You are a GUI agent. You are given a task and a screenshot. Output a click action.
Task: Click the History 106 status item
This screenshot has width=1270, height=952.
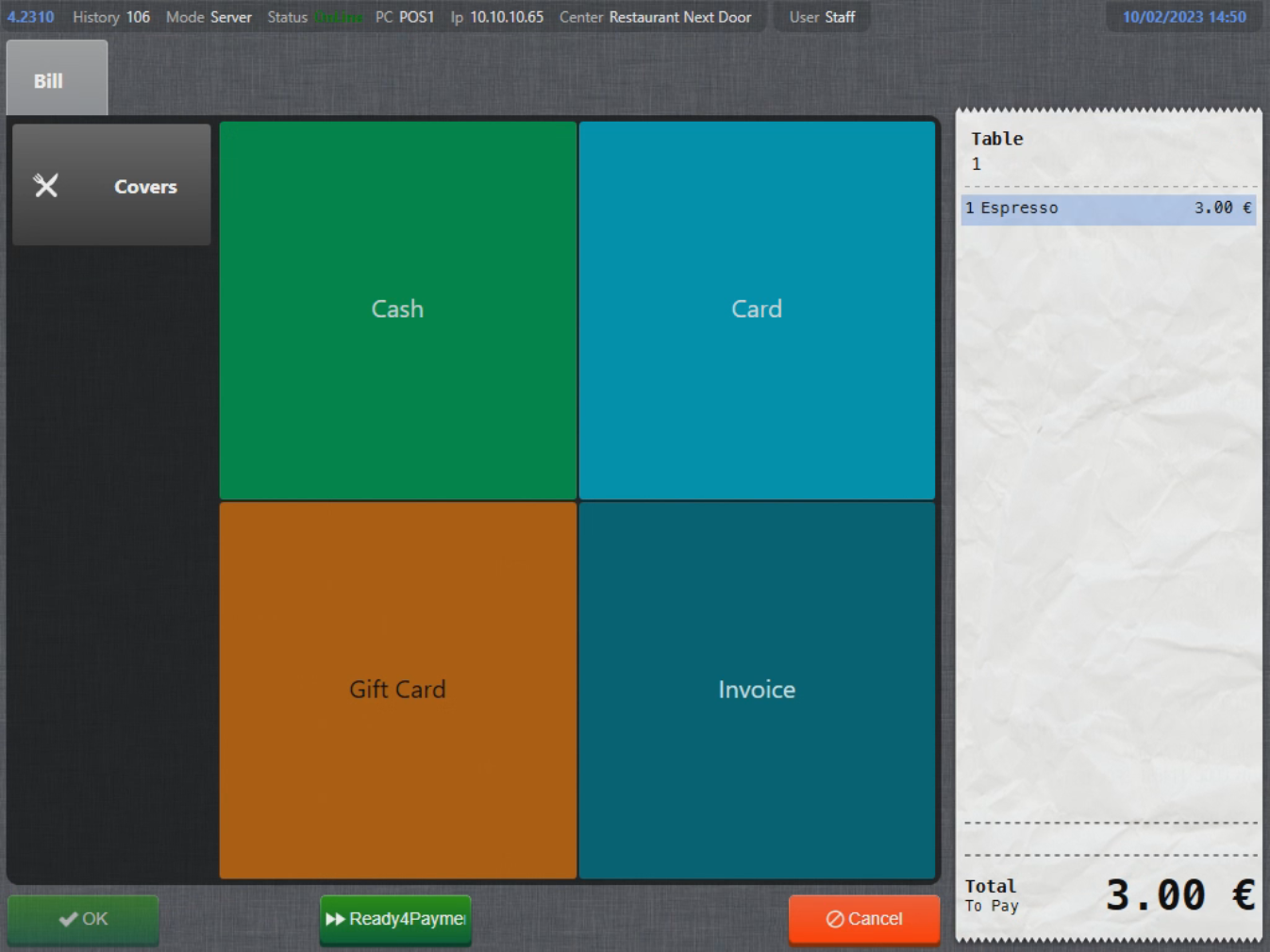tap(111, 17)
